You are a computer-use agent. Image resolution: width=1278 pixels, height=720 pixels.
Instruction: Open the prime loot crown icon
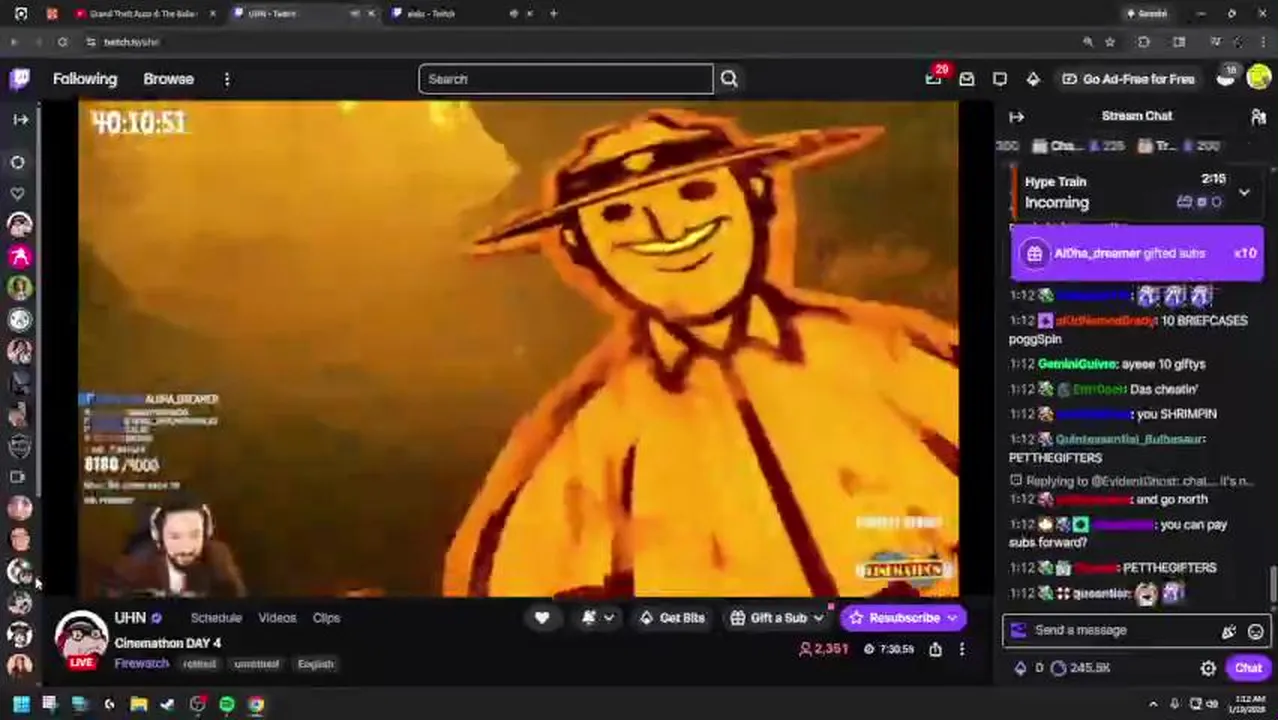tap(1226, 78)
